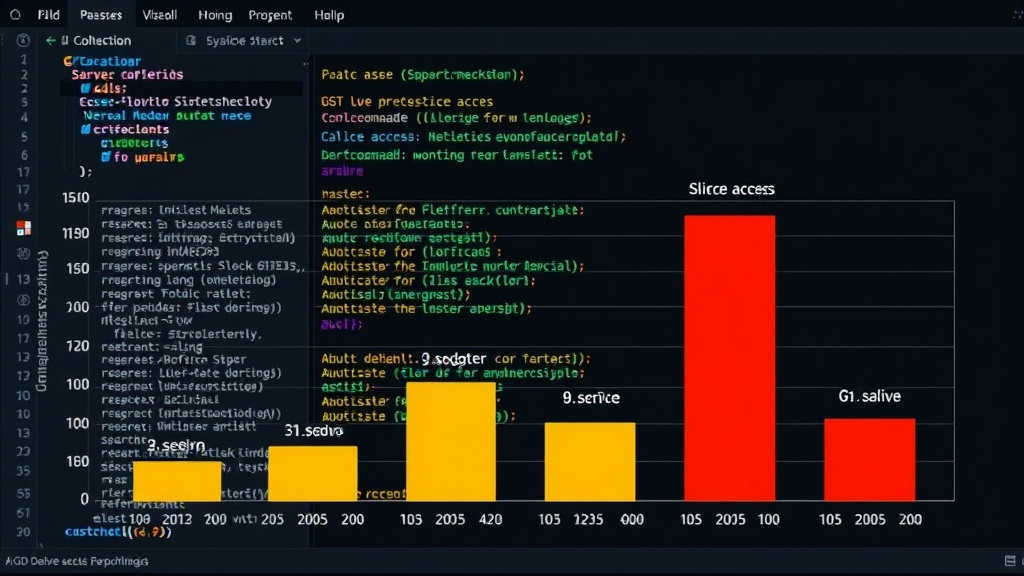Click the purple arolure keyword
The image size is (1024, 576).
pyautogui.click(x=342, y=171)
